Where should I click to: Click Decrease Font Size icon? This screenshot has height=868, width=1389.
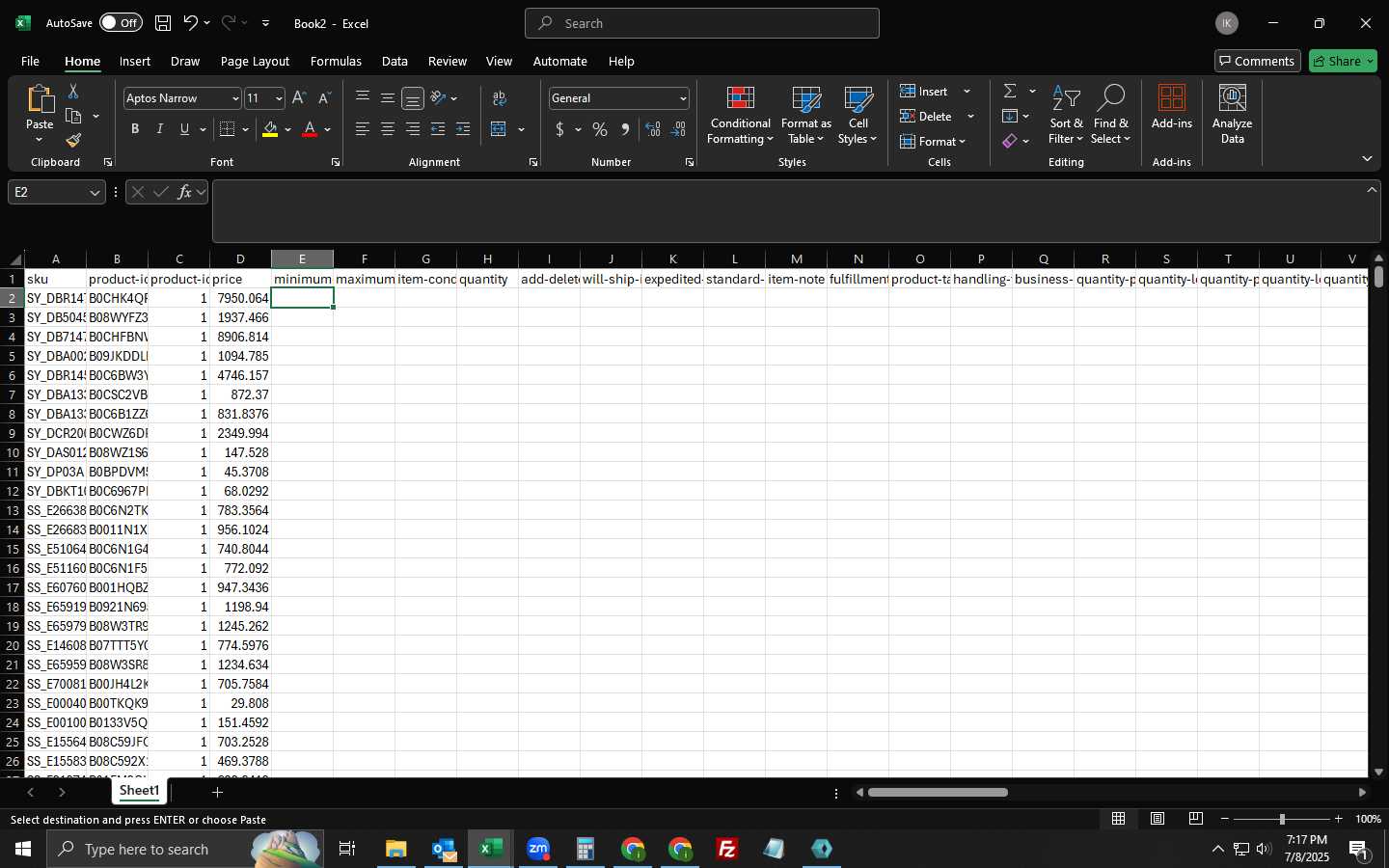pos(324,98)
